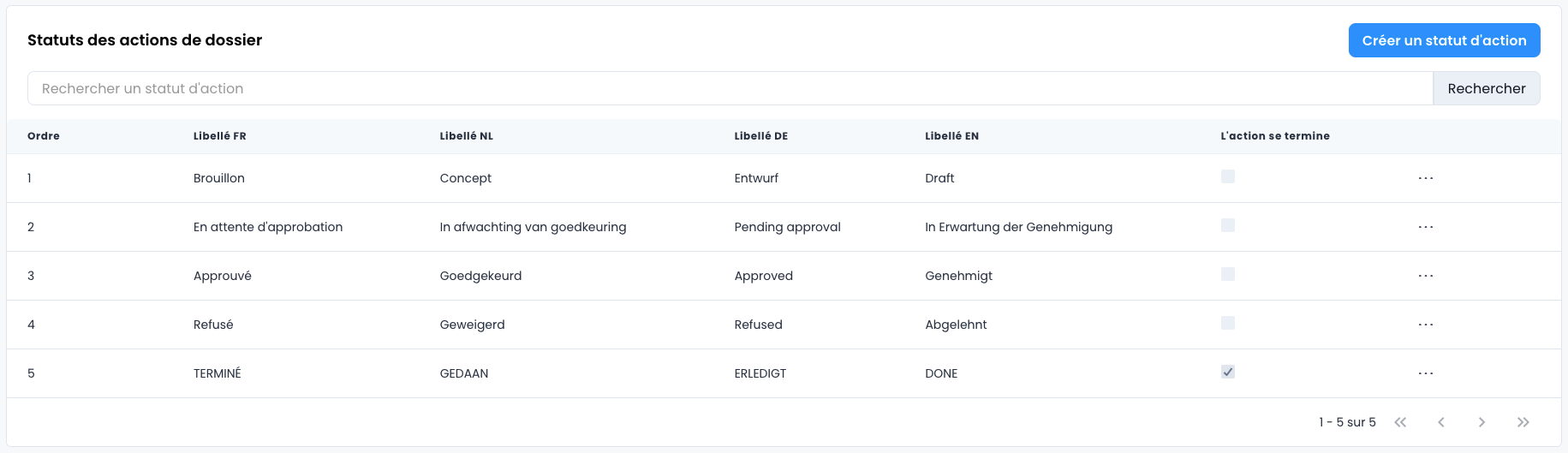Open actions menu for En attente d'approbation

pyautogui.click(x=1425, y=227)
